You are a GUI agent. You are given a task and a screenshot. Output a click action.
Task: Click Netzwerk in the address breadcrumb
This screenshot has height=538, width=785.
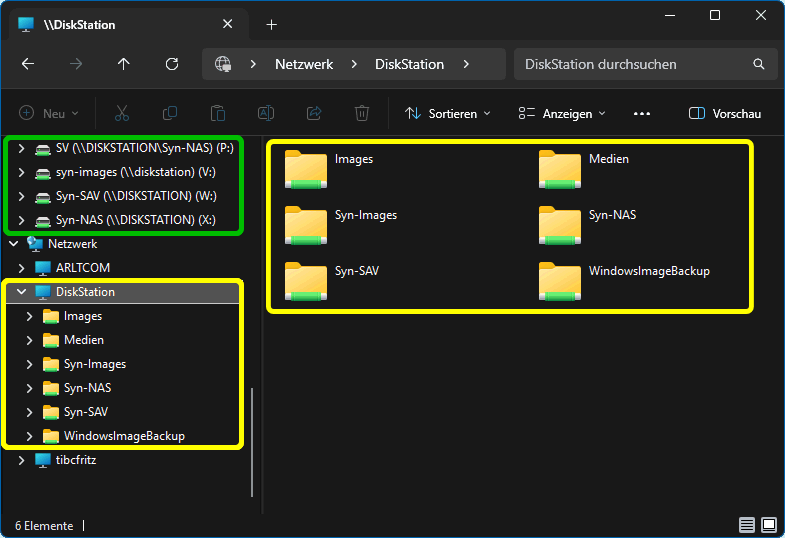pyautogui.click(x=304, y=64)
